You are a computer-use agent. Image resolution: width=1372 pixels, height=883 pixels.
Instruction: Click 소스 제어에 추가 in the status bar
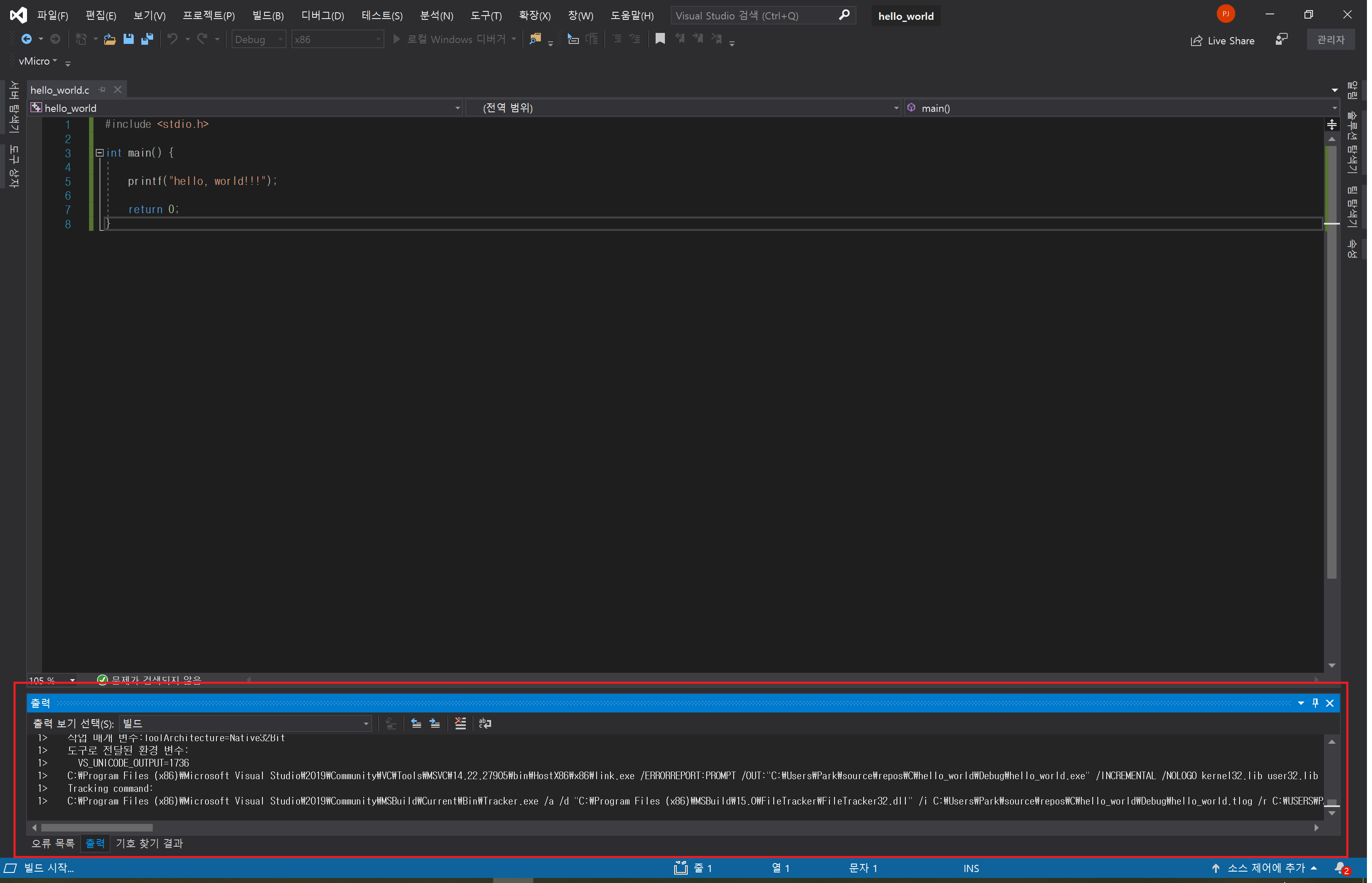1266,868
